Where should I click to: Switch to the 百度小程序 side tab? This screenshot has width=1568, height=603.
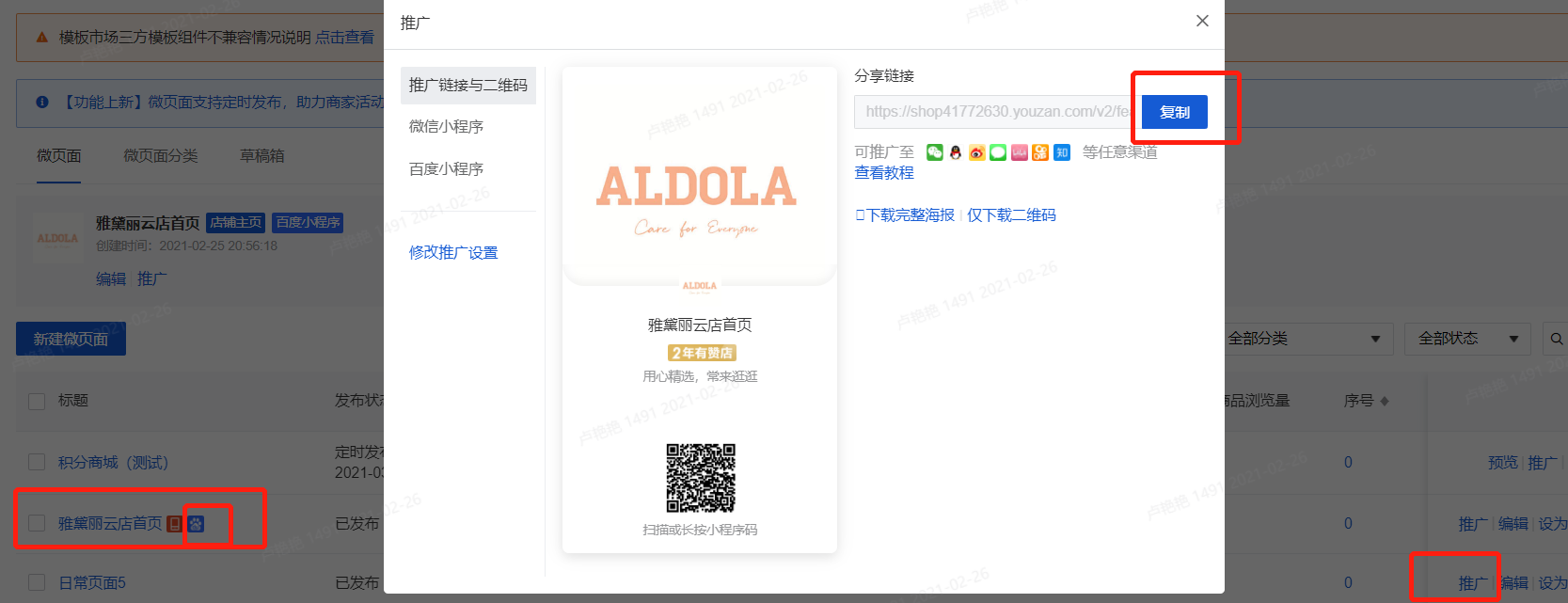[x=446, y=168]
